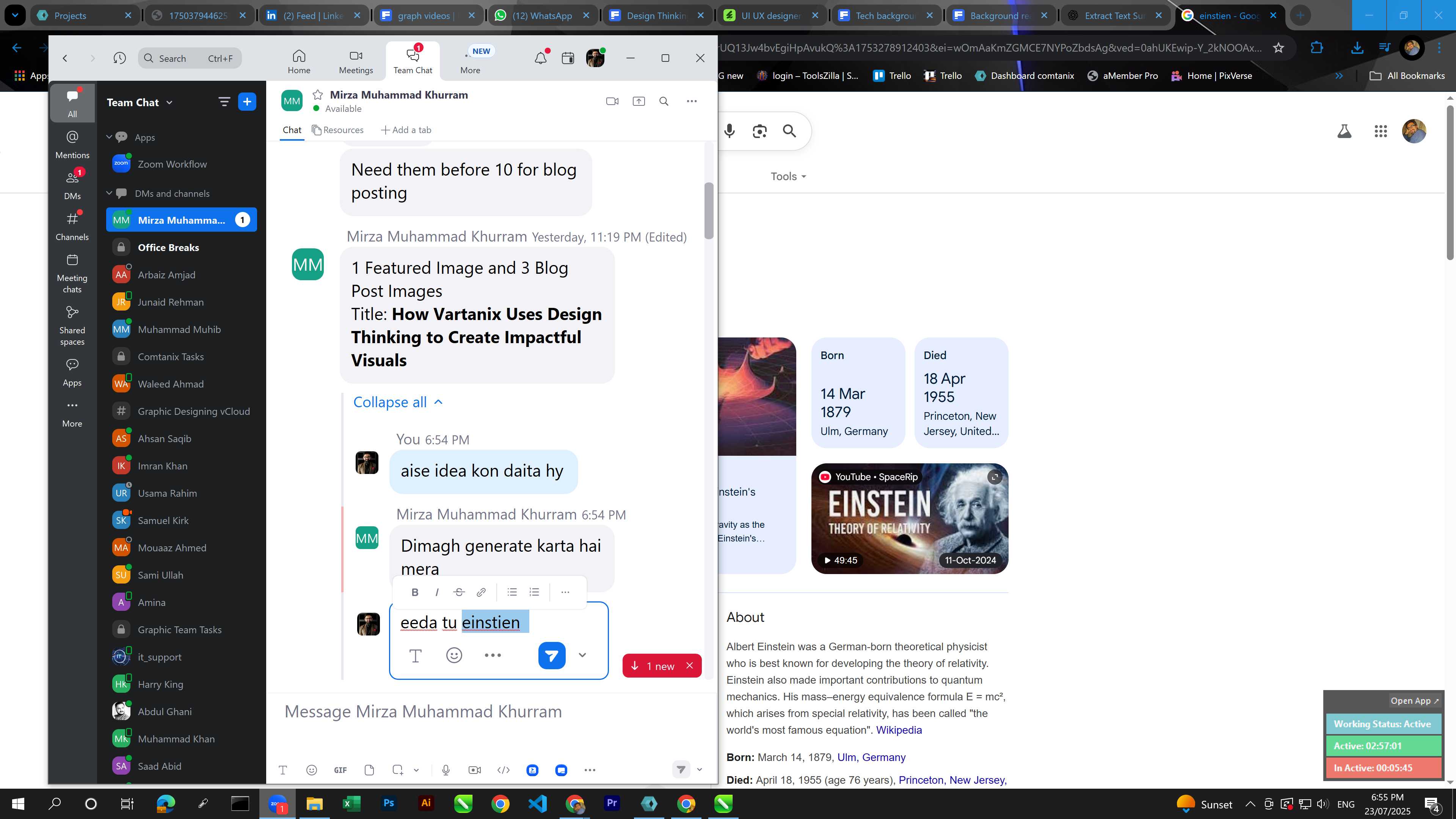Image resolution: width=1456 pixels, height=819 pixels.
Task: Click the Wikipedia link in Chrome's About section
Action: 899,730
